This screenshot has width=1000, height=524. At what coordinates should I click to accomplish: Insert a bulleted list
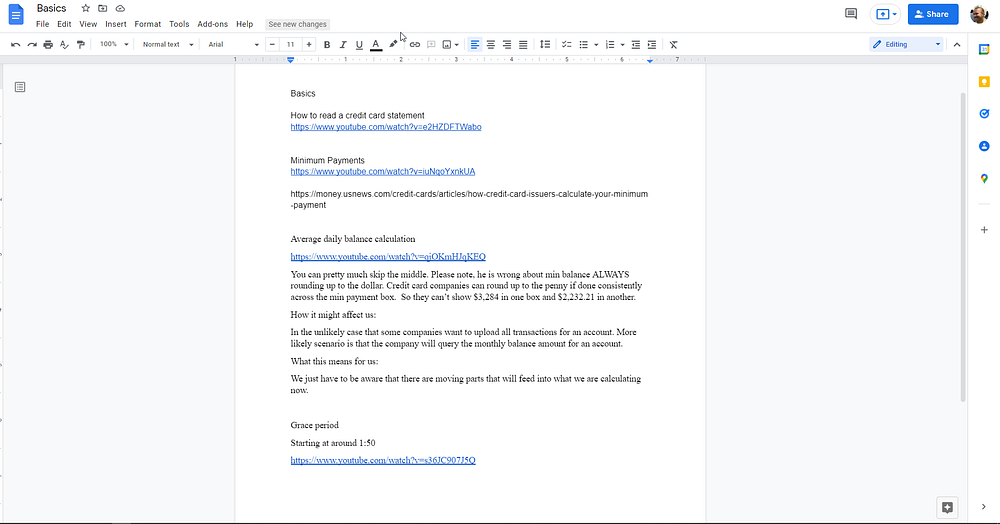[x=583, y=45]
